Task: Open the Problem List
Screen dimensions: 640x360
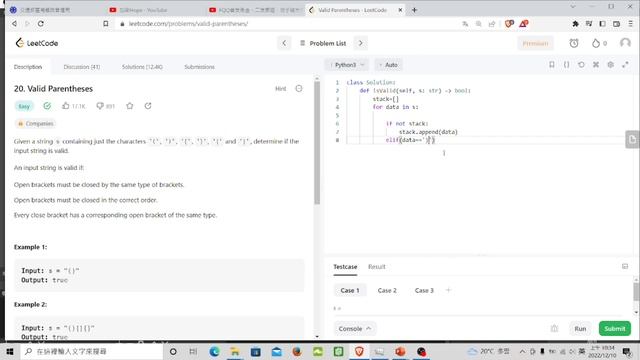Action: [323, 43]
